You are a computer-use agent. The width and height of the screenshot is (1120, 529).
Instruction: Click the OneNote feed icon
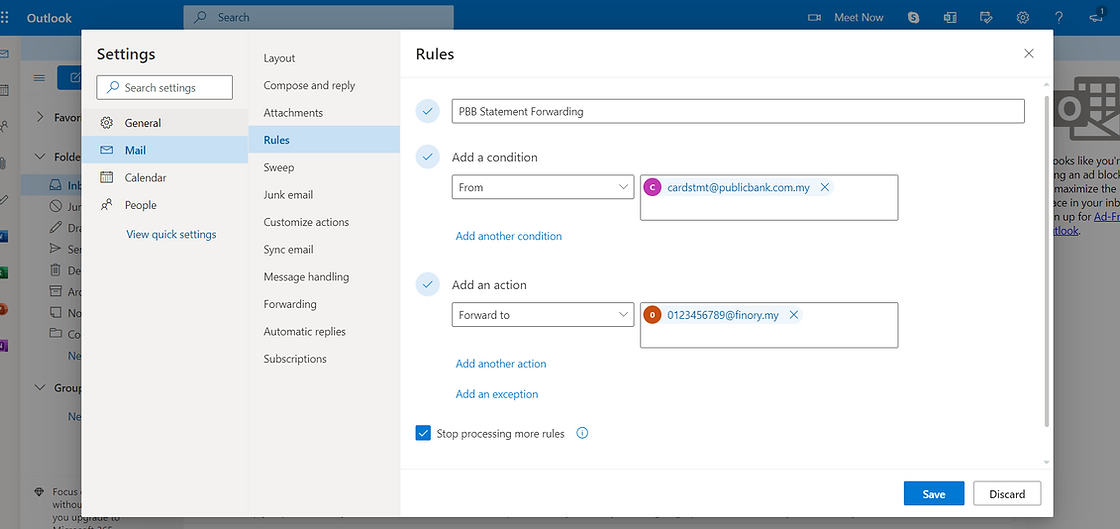(950, 17)
